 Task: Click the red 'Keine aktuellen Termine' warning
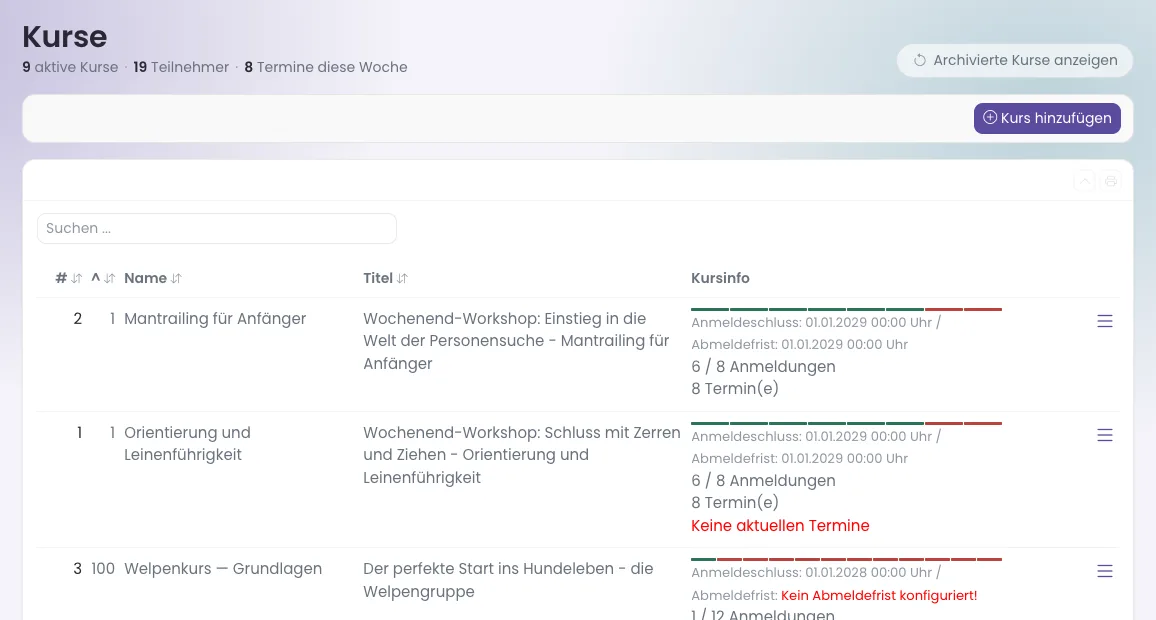(x=780, y=526)
